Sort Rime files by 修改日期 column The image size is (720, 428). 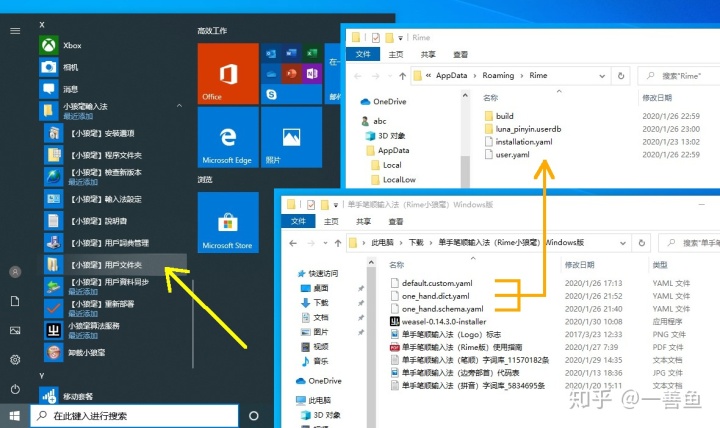point(657,97)
